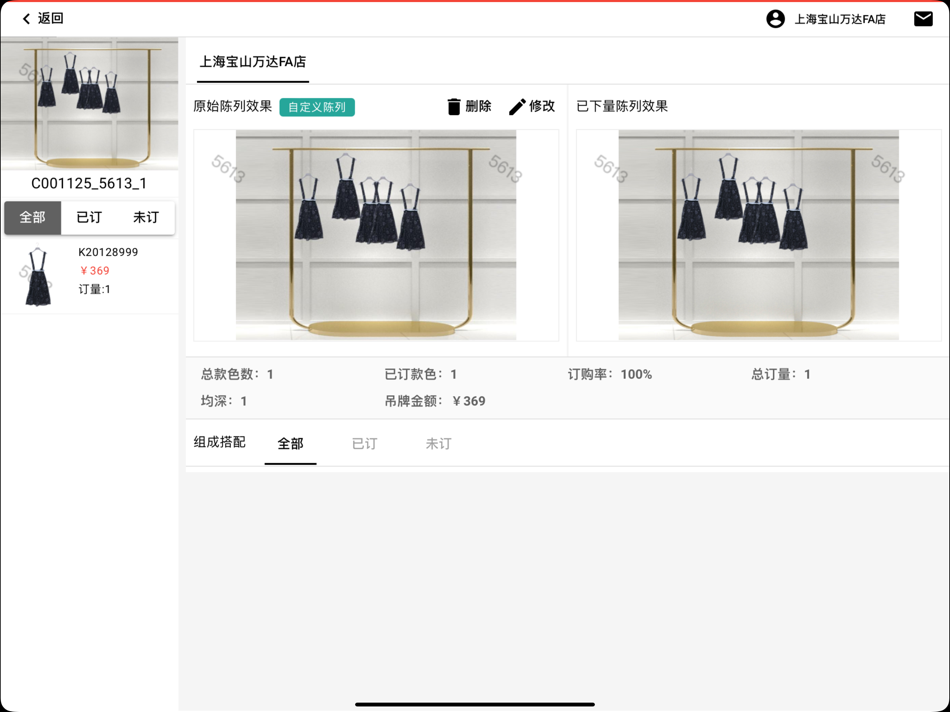950x712 pixels.
Task: Open the 未订 tab in lower tab bar
Action: 437,443
